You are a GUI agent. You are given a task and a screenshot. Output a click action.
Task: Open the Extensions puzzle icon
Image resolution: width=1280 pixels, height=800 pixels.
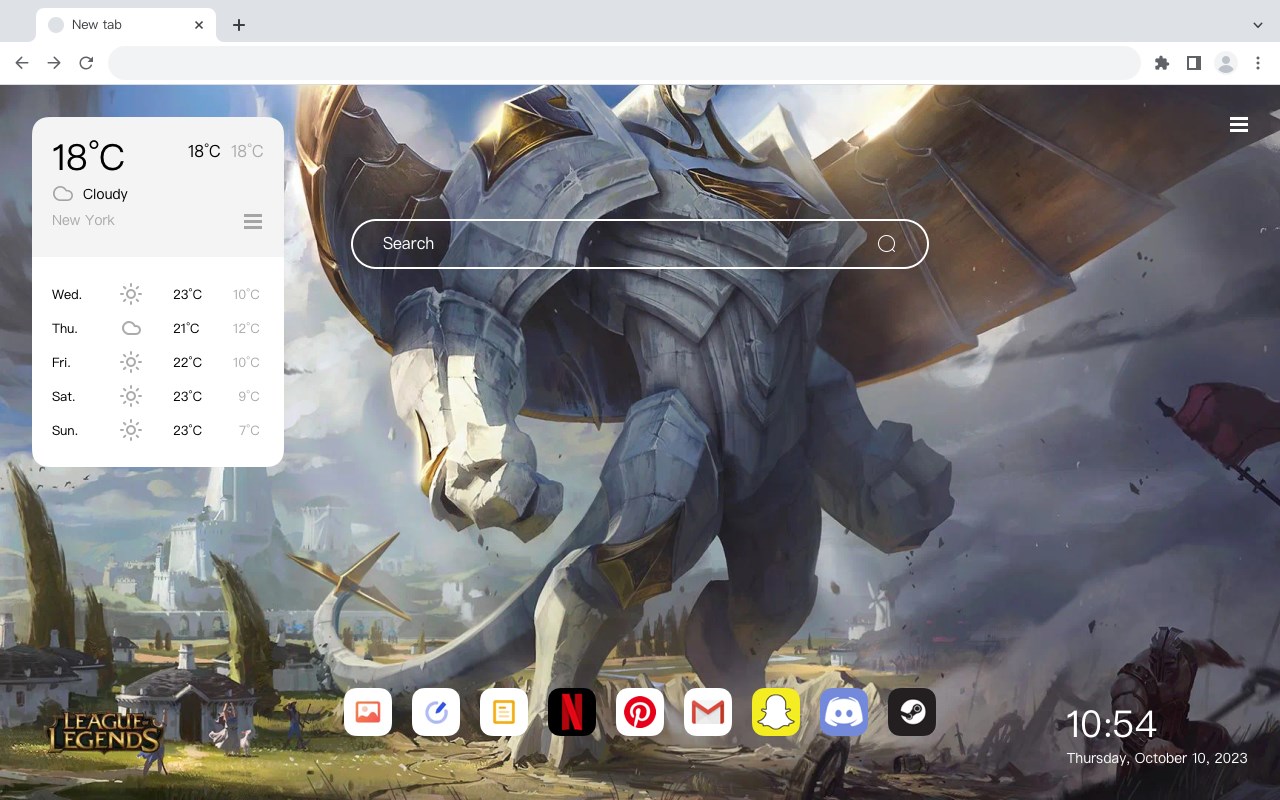click(1161, 63)
